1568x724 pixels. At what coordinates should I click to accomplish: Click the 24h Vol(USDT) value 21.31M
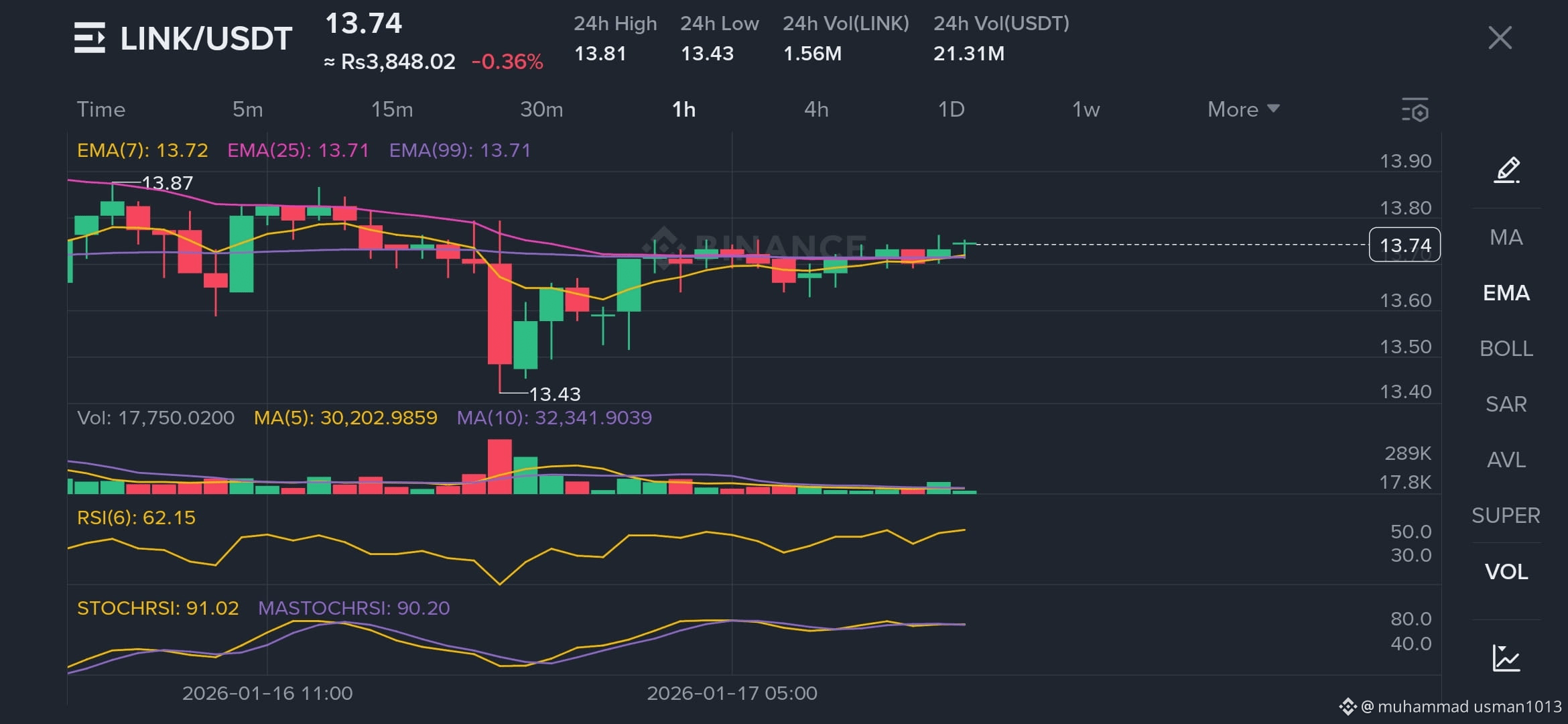(969, 54)
